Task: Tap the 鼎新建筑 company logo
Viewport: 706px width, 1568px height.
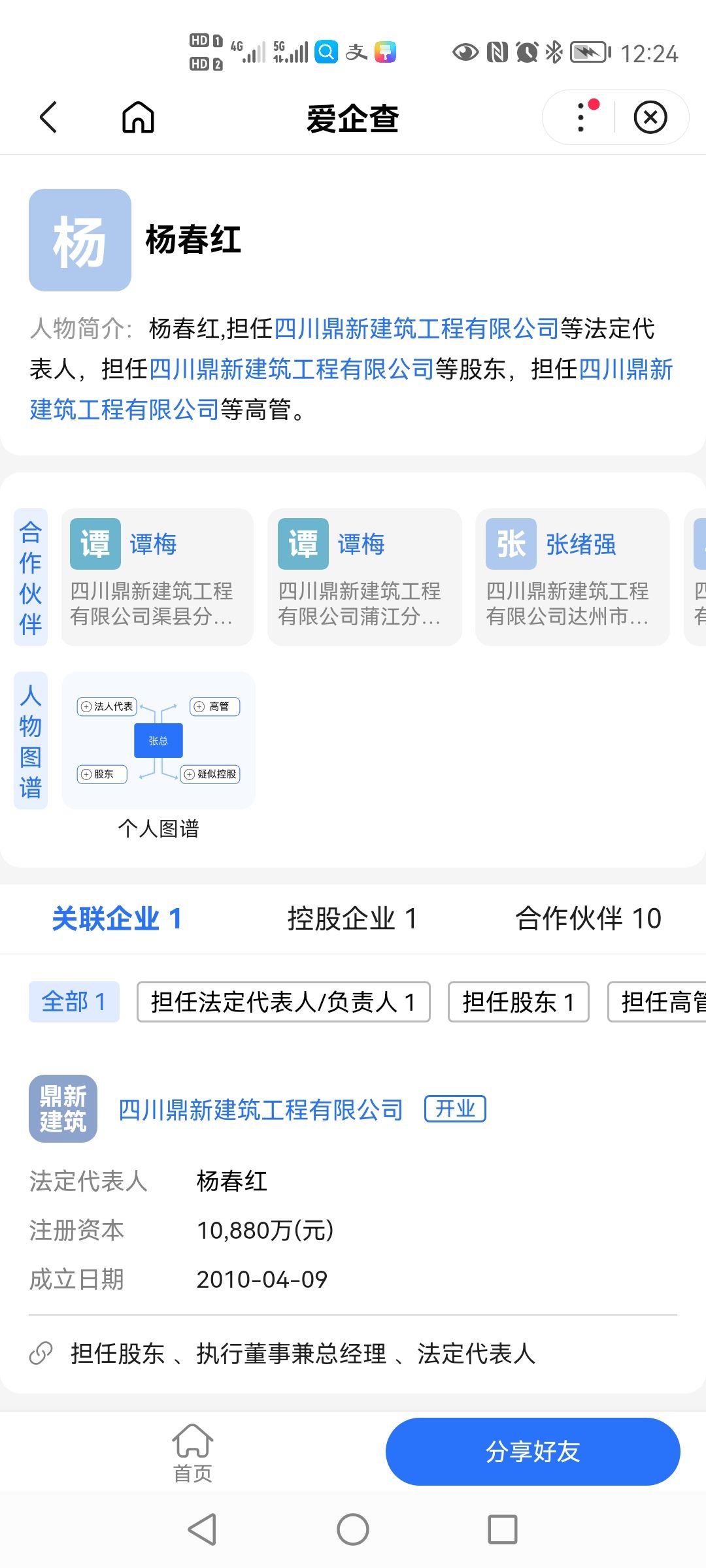Action: tap(63, 1109)
